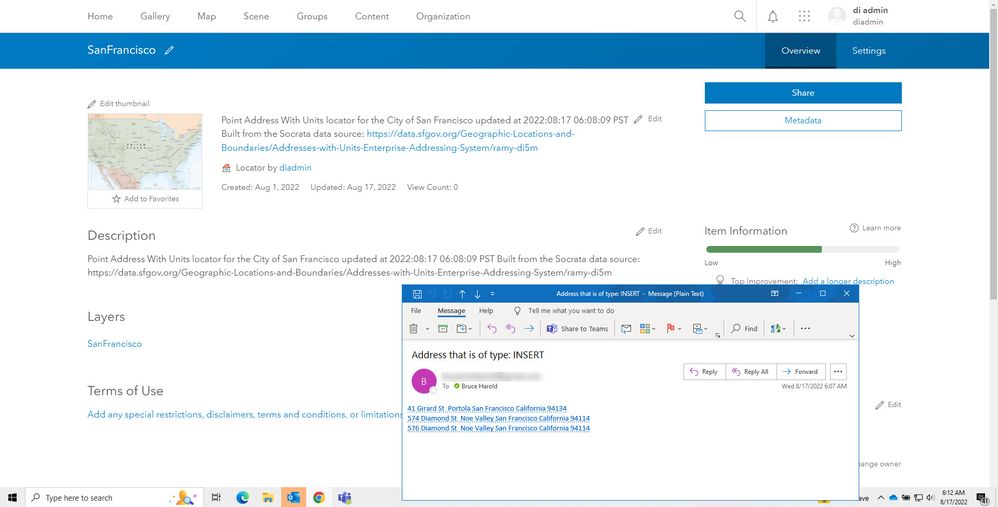This screenshot has width=998, height=507.
Task: Click the Archive icon in Outlook toolbar
Action: pyautogui.click(x=443, y=329)
